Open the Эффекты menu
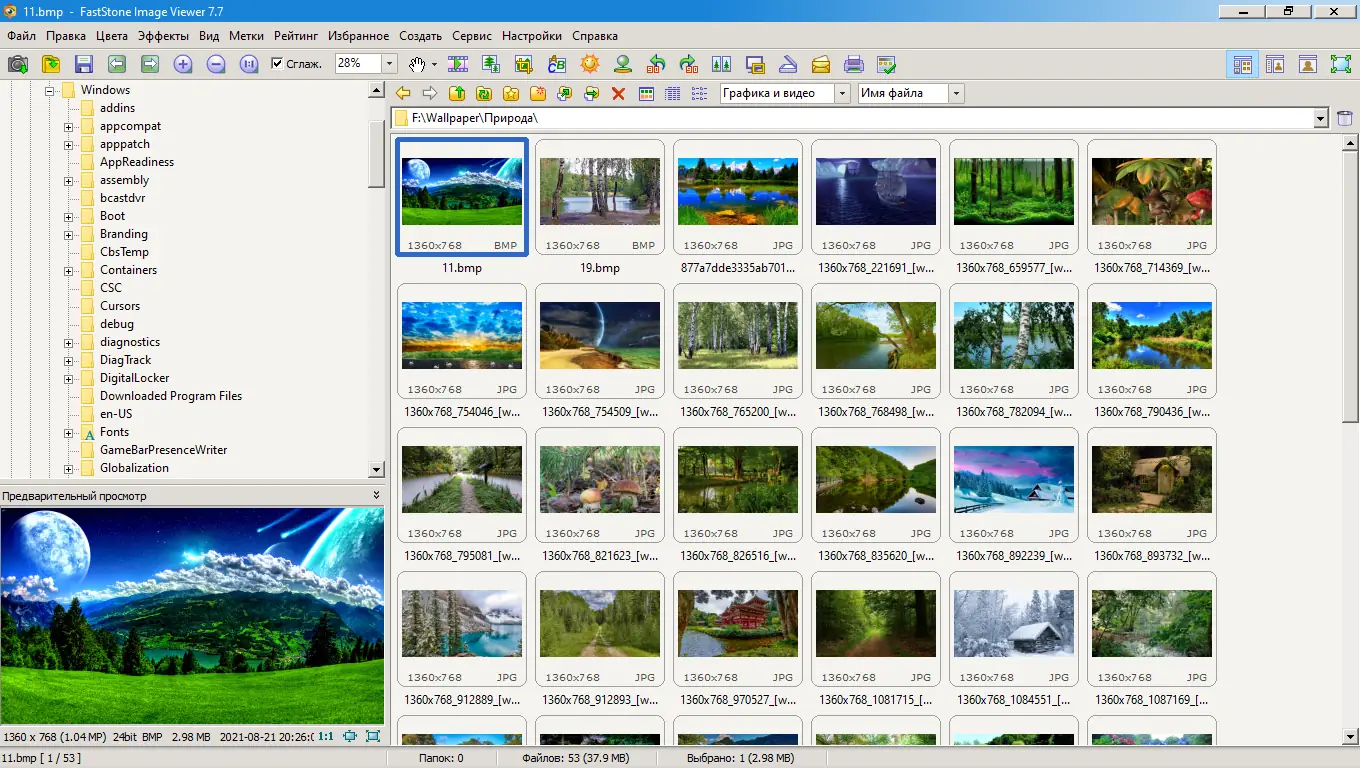 164,36
